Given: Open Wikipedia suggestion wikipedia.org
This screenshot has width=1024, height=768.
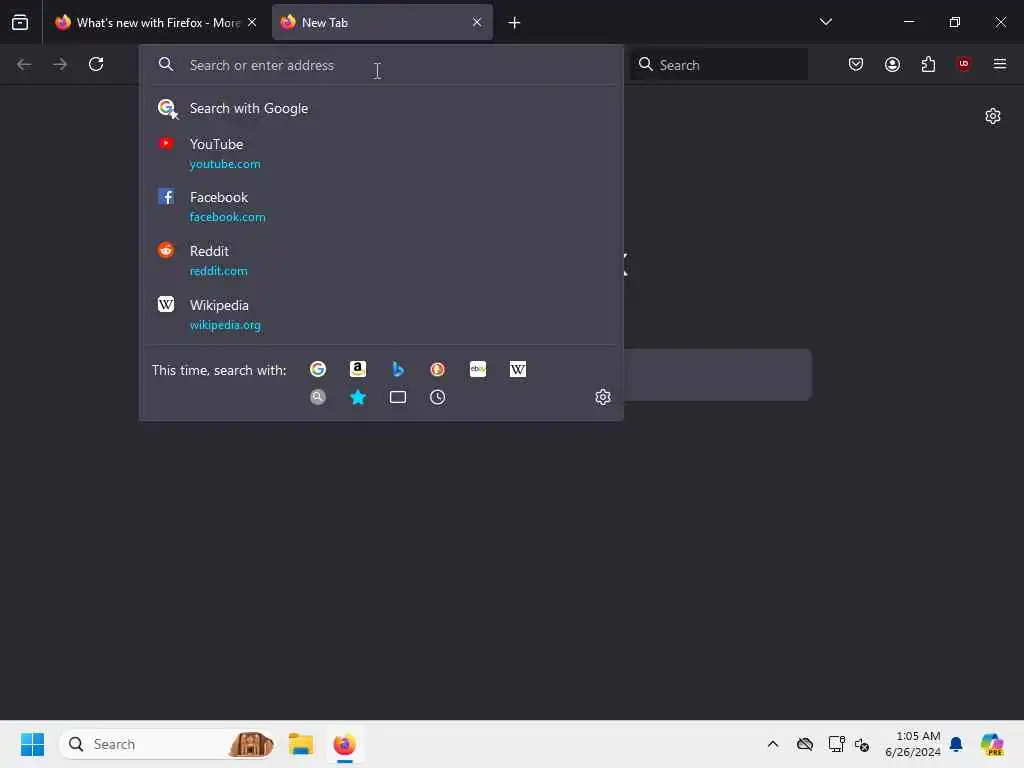Looking at the screenshot, I should (x=381, y=315).
